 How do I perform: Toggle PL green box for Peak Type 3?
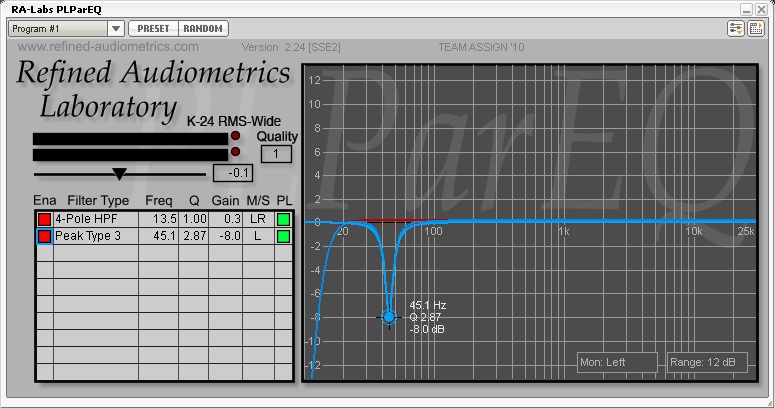pos(284,236)
